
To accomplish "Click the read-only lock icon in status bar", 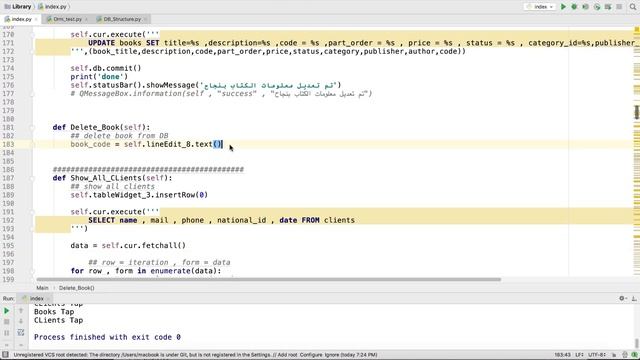I will click(x=613, y=355).
